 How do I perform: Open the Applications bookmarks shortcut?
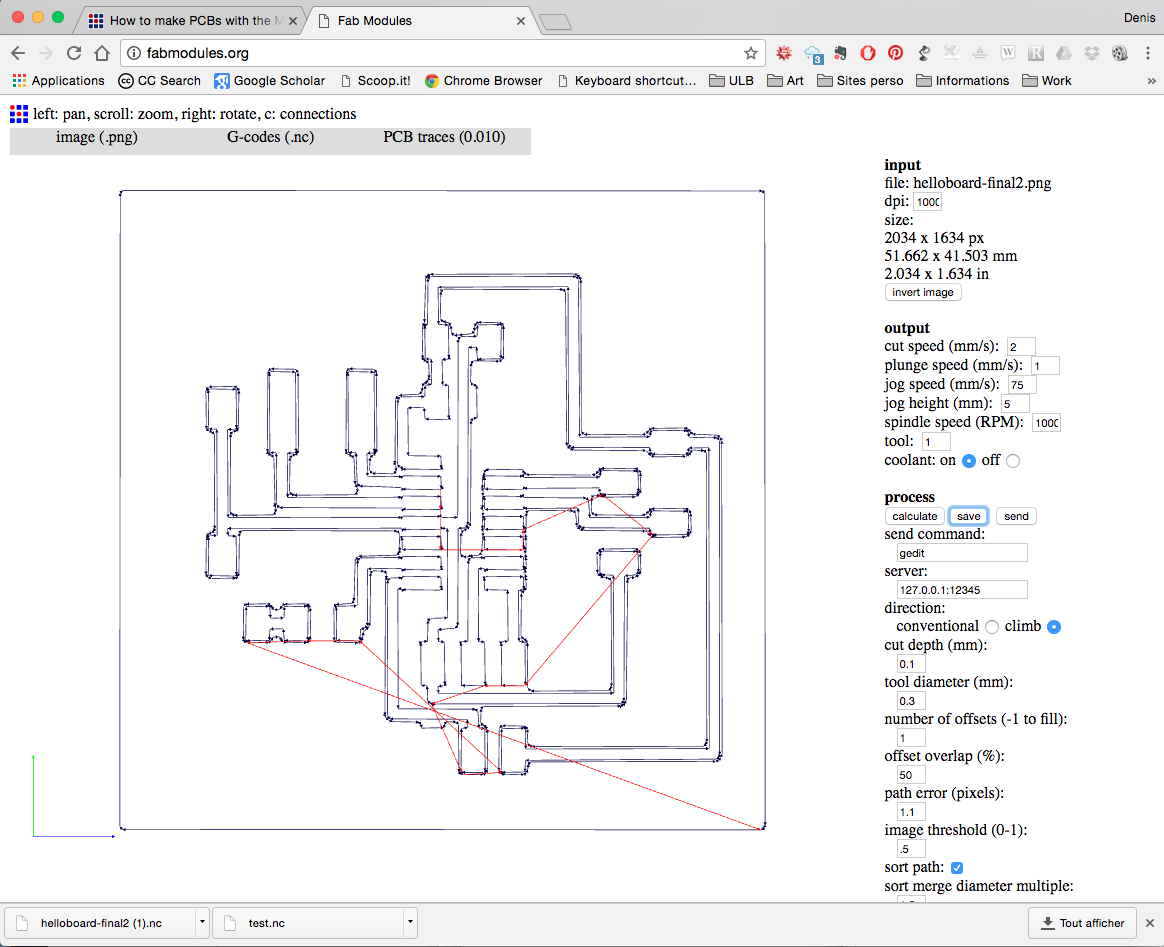(x=59, y=81)
